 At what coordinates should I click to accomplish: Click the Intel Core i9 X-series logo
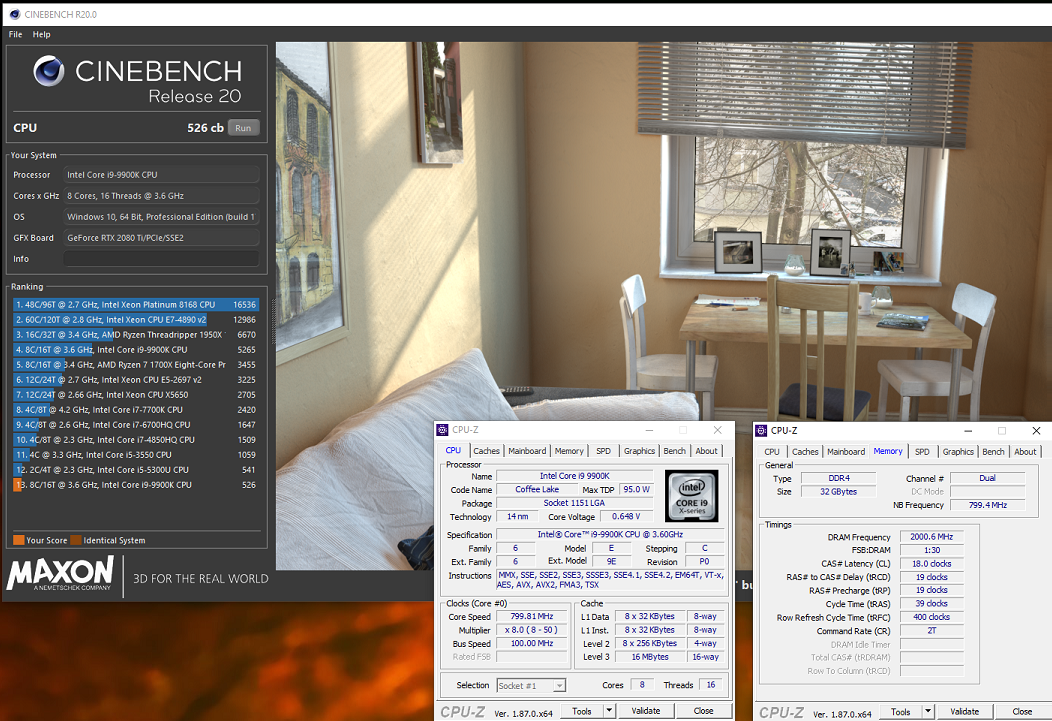click(692, 495)
